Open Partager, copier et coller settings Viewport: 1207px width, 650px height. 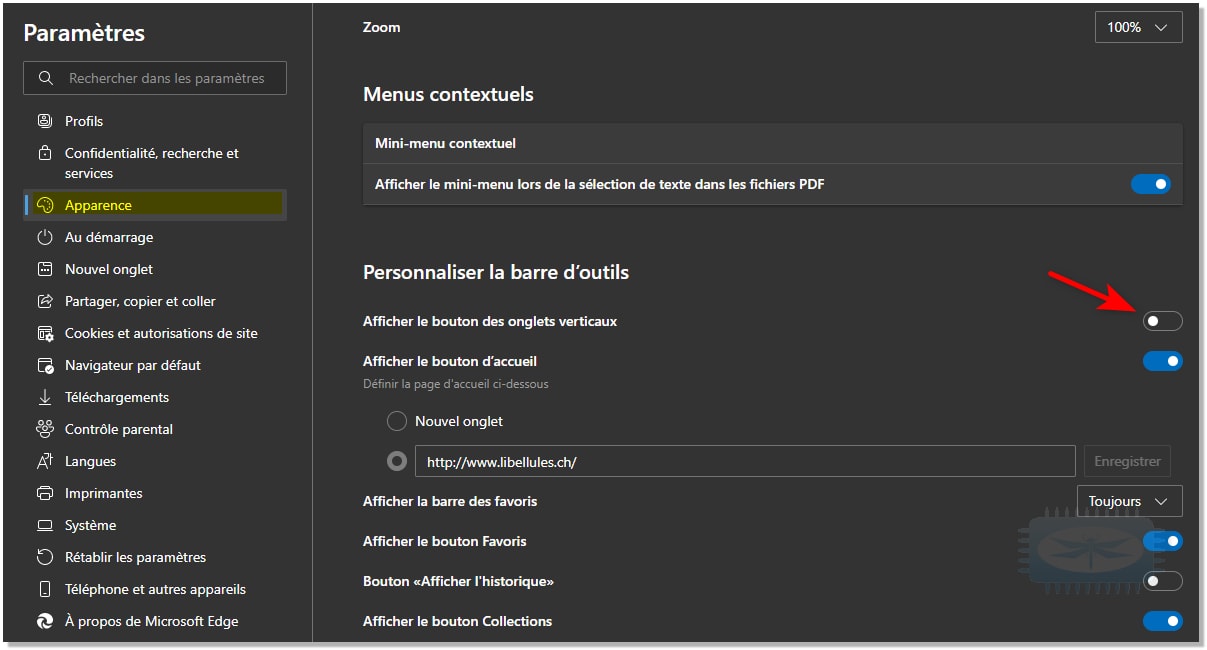coord(155,301)
